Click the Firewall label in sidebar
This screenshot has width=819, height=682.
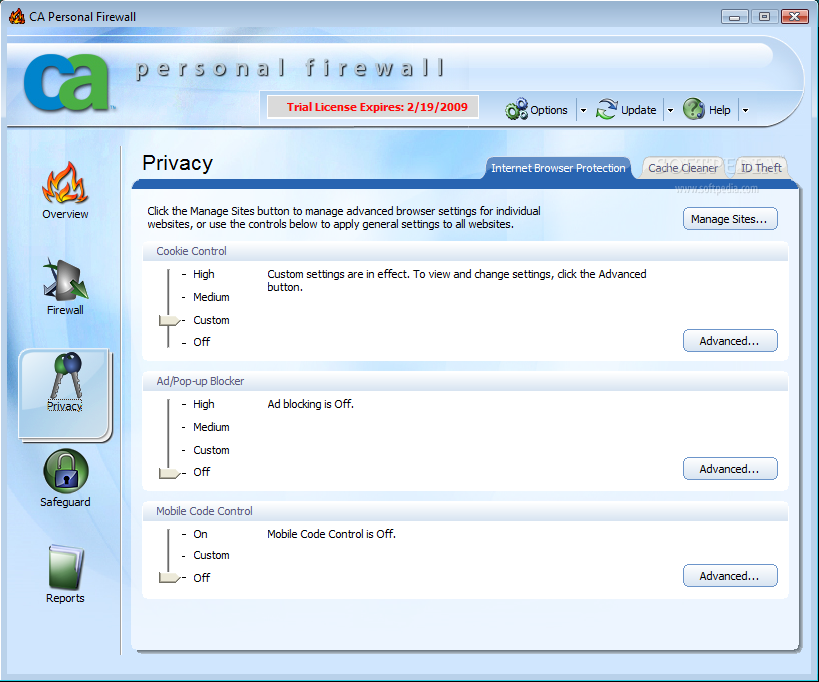pos(65,310)
